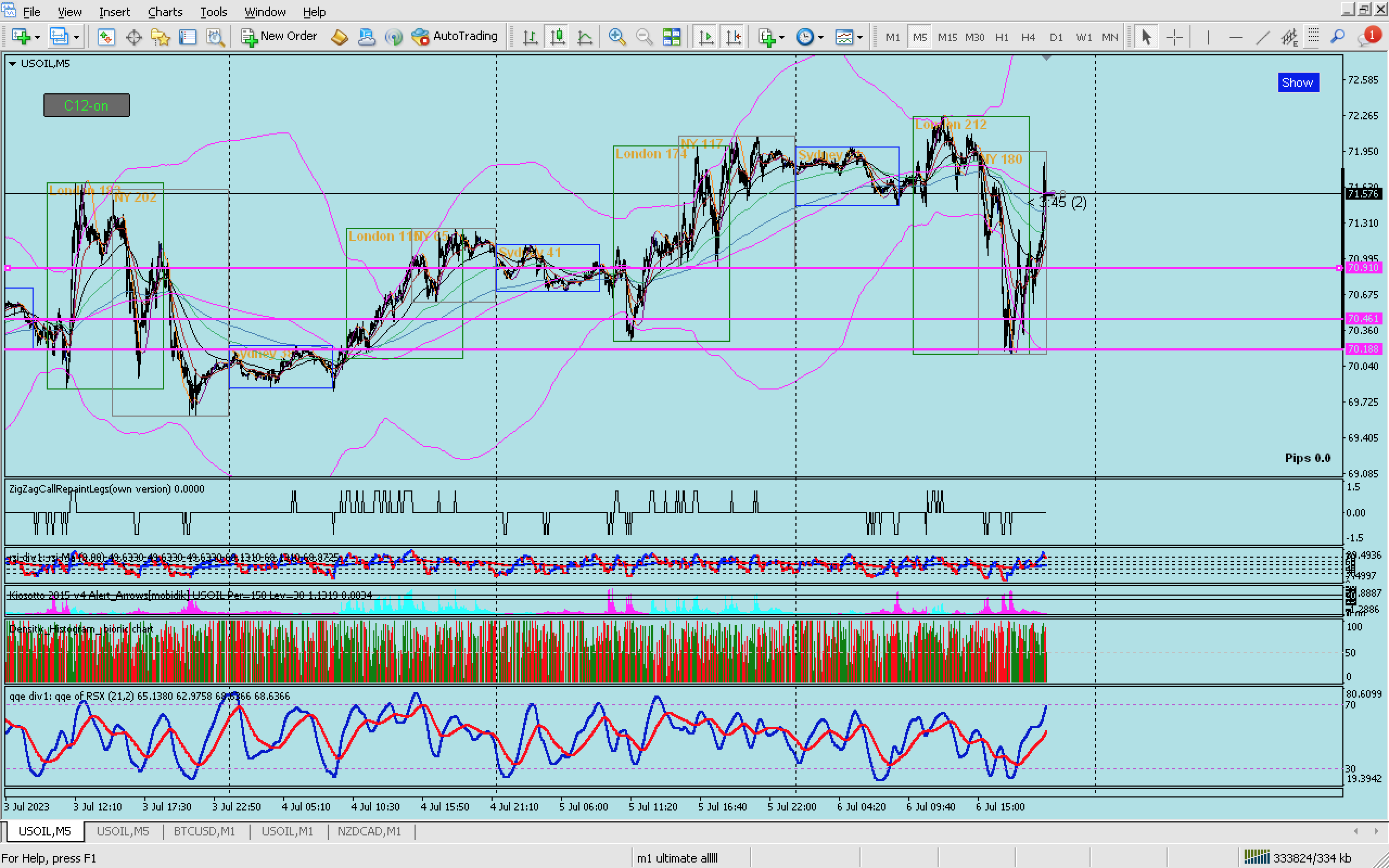Viewport: 1389px width, 868px height.
Task: Expand the Templates dropdown arrow
Action: click(860, 37)
